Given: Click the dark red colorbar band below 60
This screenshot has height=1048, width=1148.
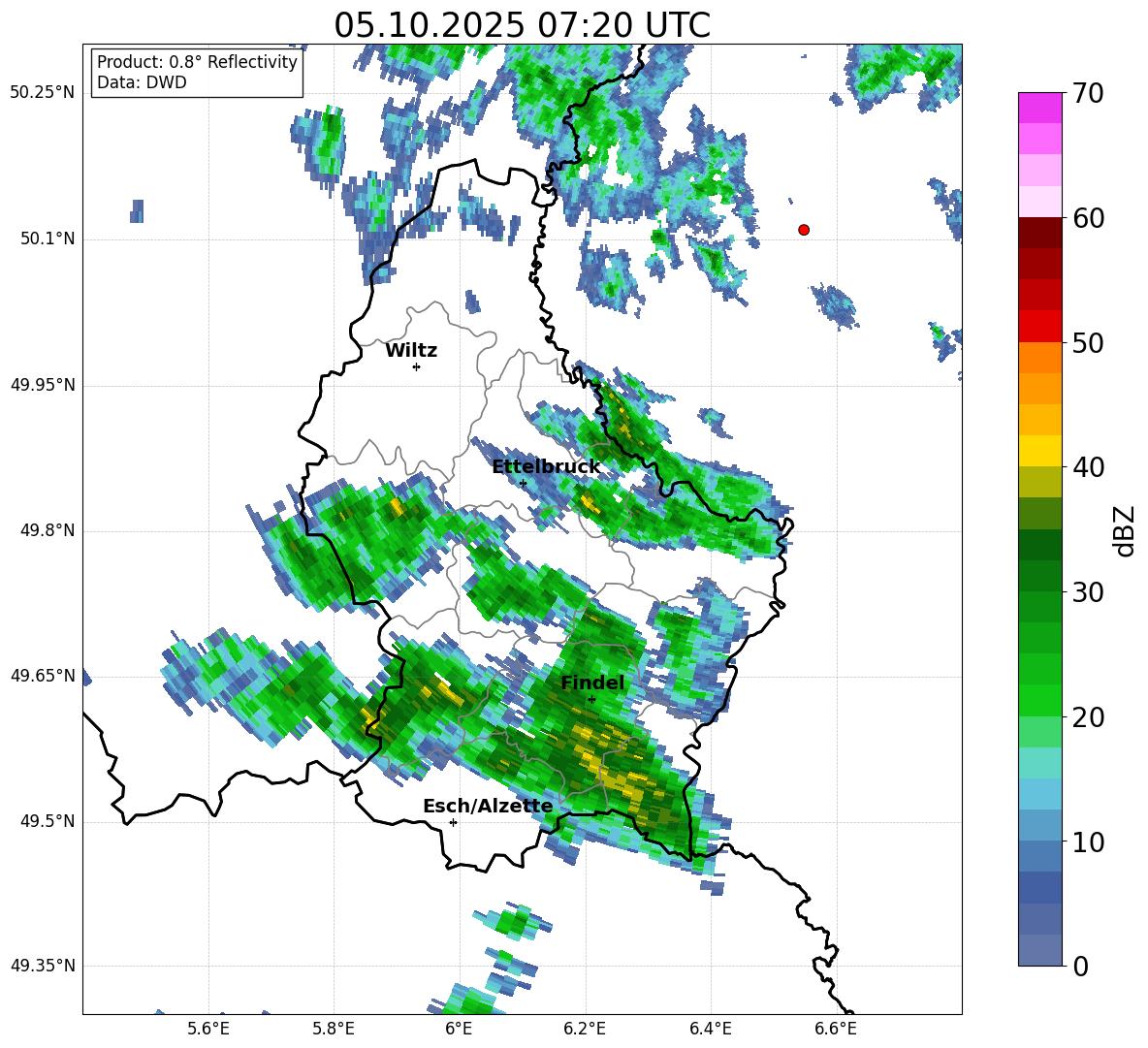Looking at the screenshot, I should pyautogui.click(x=1039, y=233).
